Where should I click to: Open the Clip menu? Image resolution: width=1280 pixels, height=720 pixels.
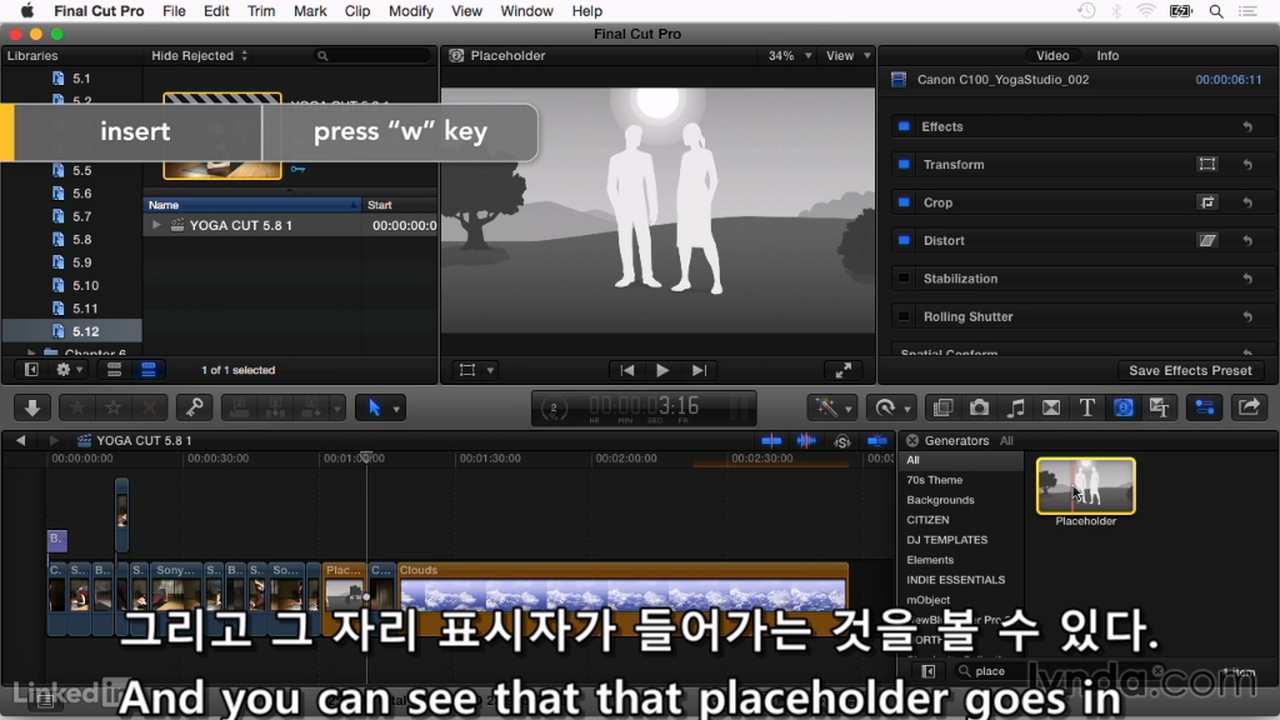[x=357, y=11]
